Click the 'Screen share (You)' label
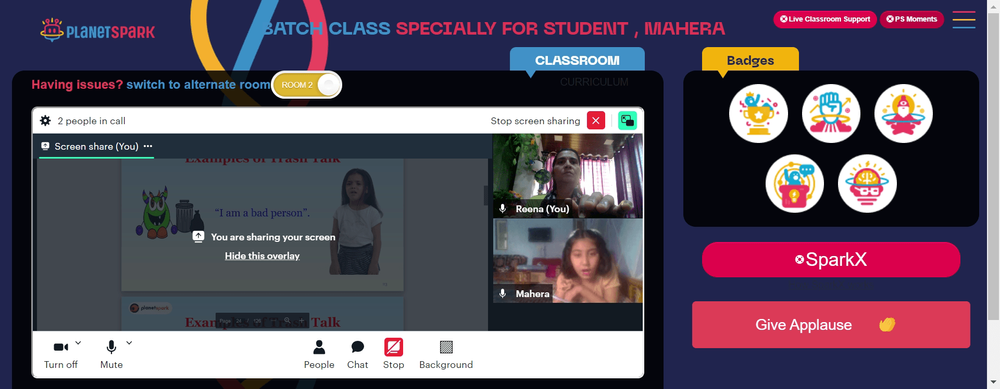 [x=96, y=146]
